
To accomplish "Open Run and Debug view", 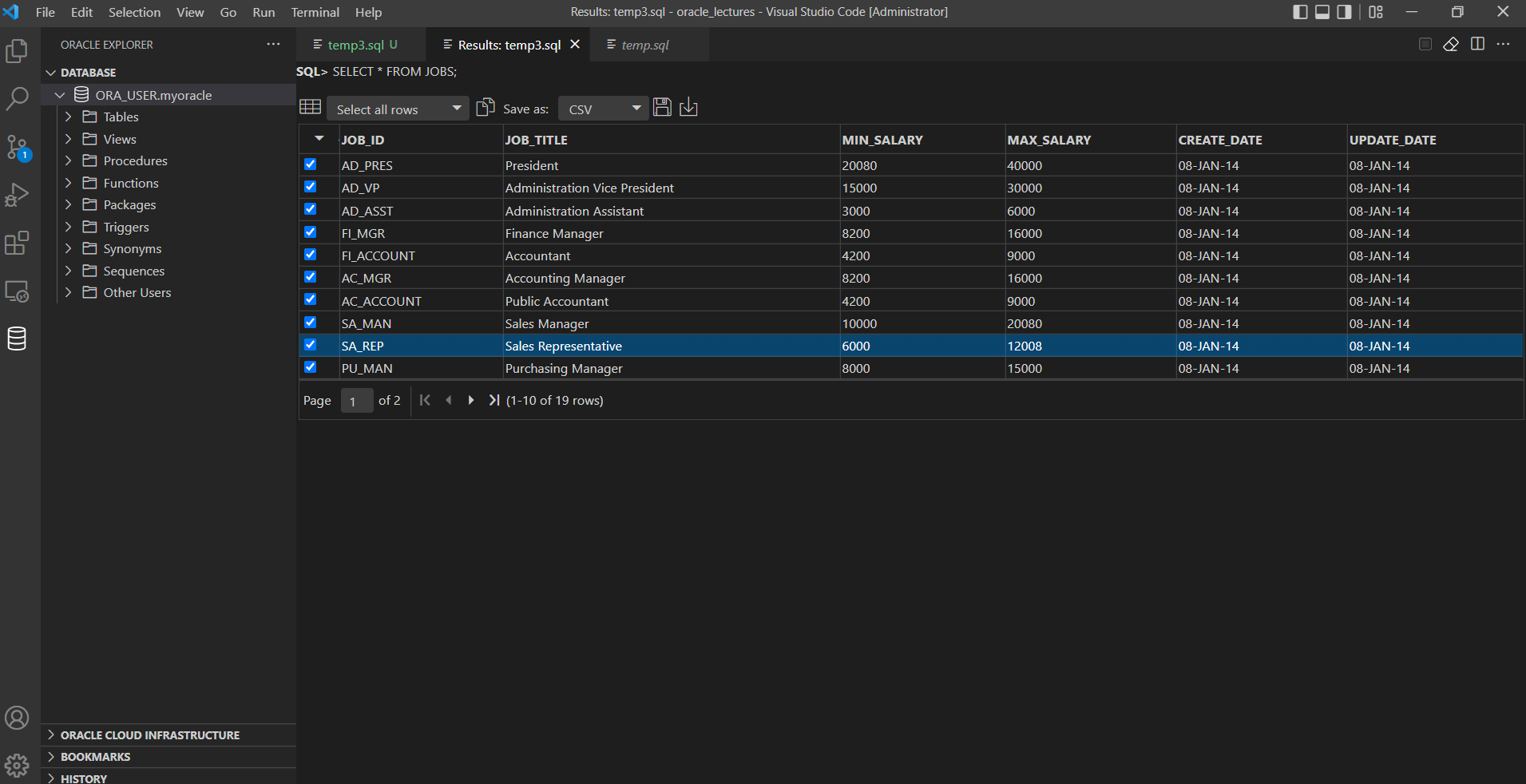I will click(17, 195).
